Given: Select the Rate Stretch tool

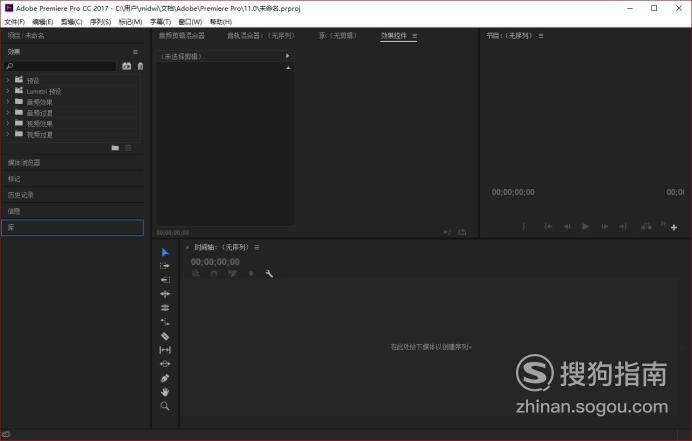Looking at the screenshot, I should pos(165,322).
